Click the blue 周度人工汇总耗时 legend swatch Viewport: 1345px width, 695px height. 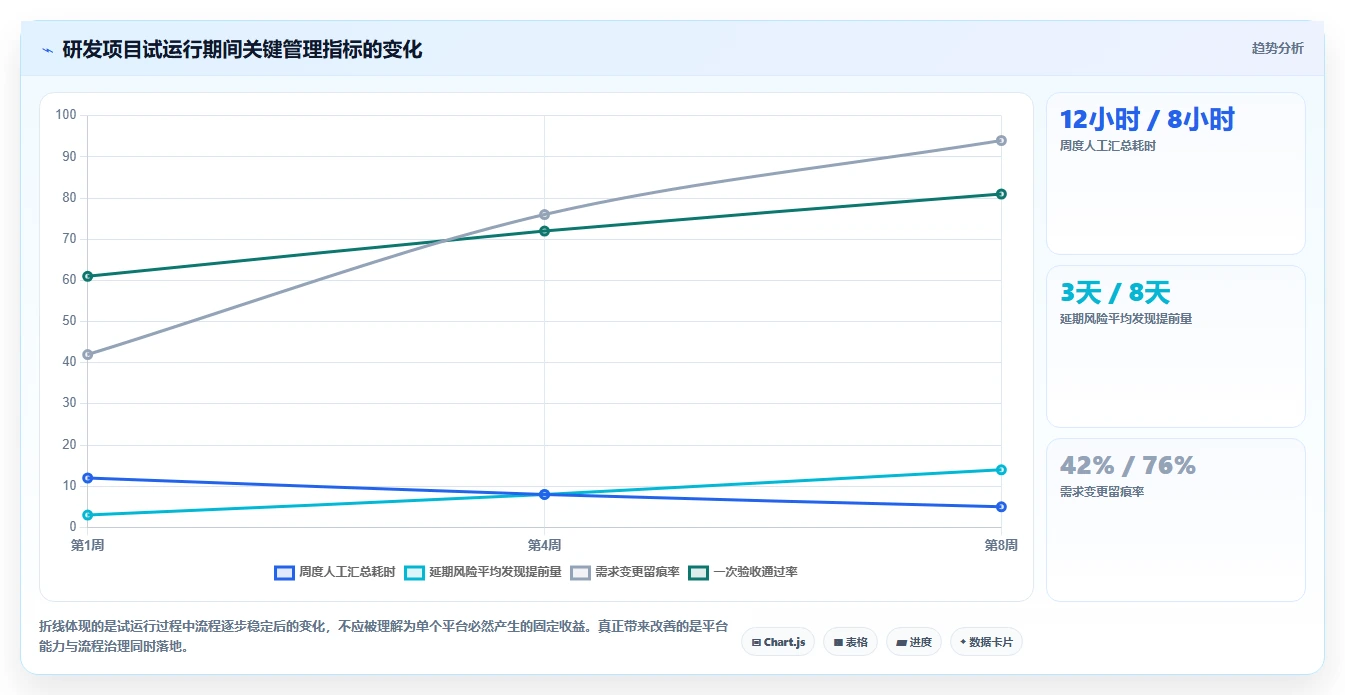tap(284, 572)
